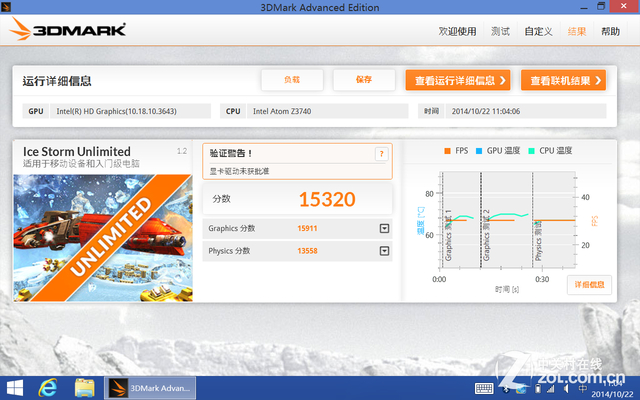Click the 3DMark icon in the title bar

point(6,7)
